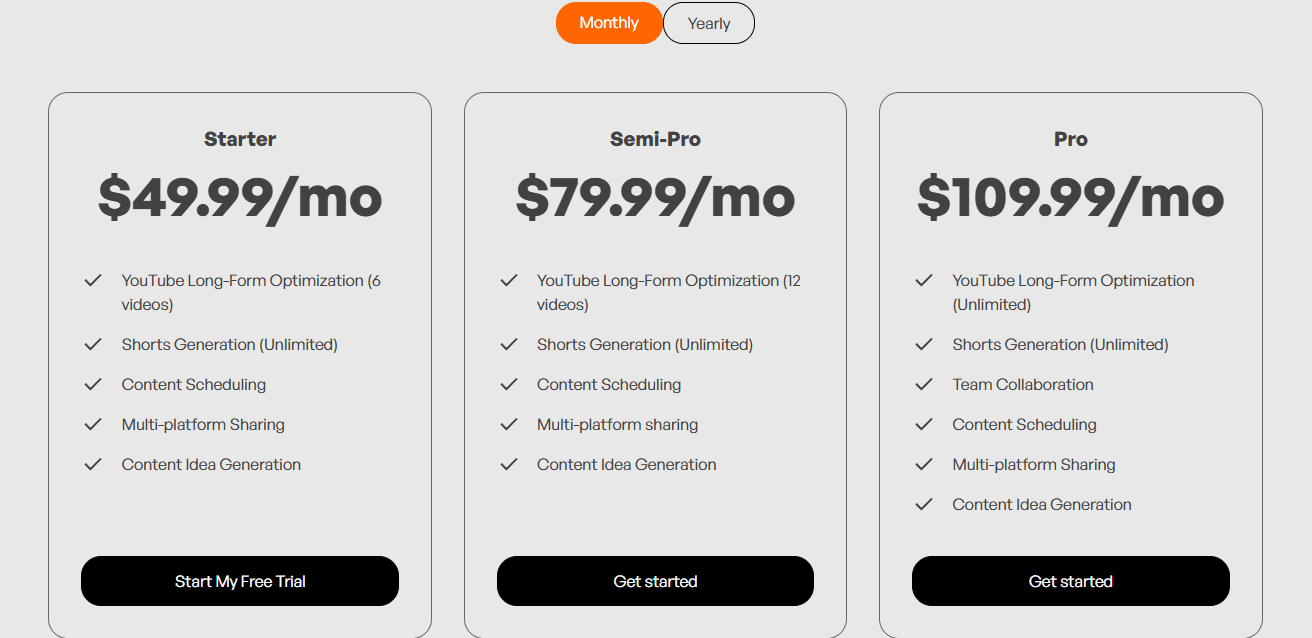Click Get started on the Pro plan
The height and width of the screenshot is (638, 1312).
coord(1070,581)
